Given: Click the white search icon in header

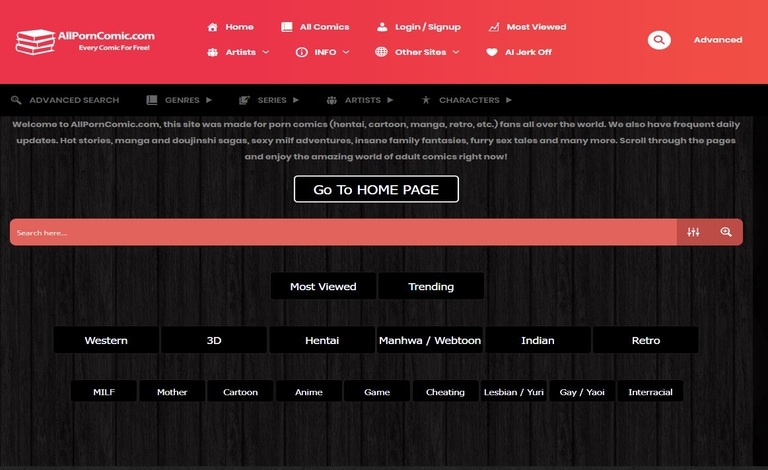Looking at the screenshot, I should point(659,40).
